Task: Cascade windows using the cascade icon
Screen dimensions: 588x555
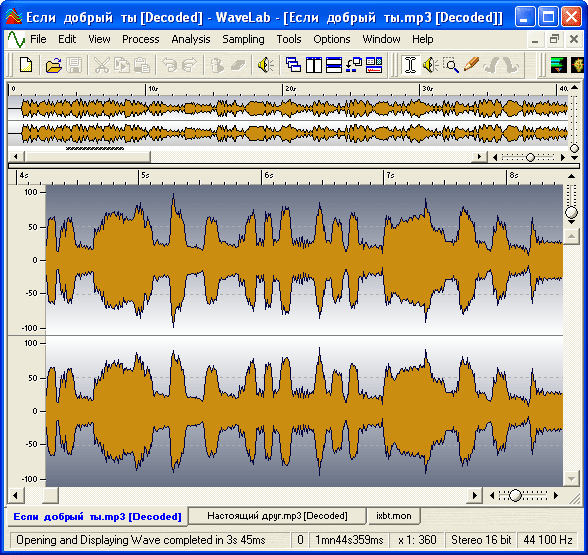Action: (293, 65)
